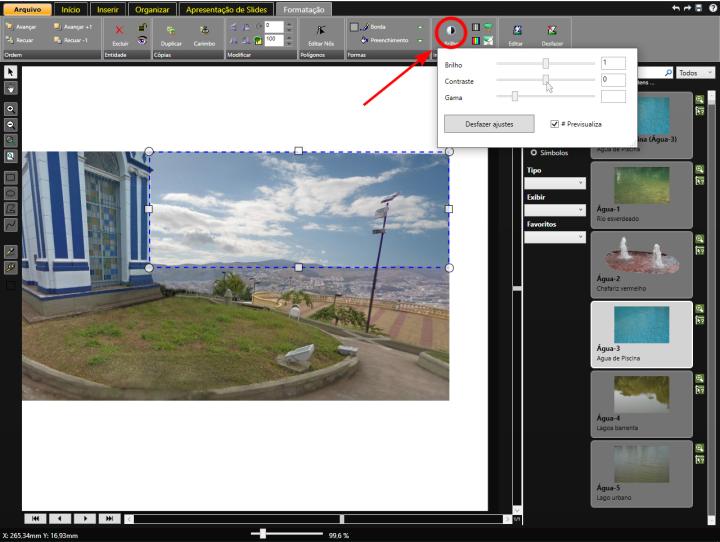Screen dimensions: 720x542
Task: Open the Arquivo menu tab
Action: pyautogui.click(x=28, y=9)
